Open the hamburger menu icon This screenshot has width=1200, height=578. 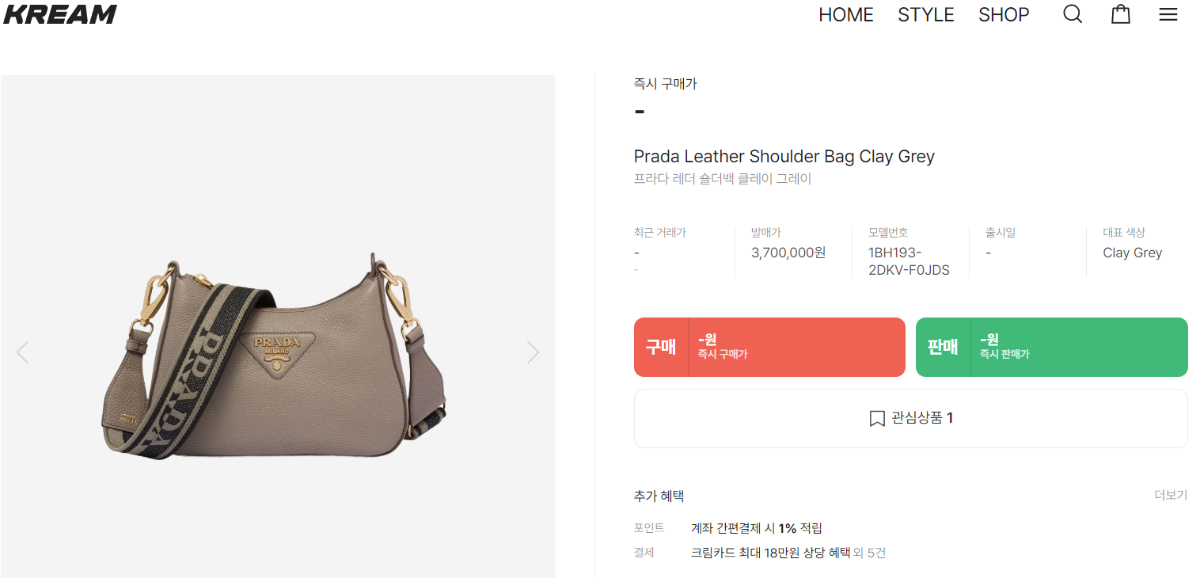coord(1168,14)
